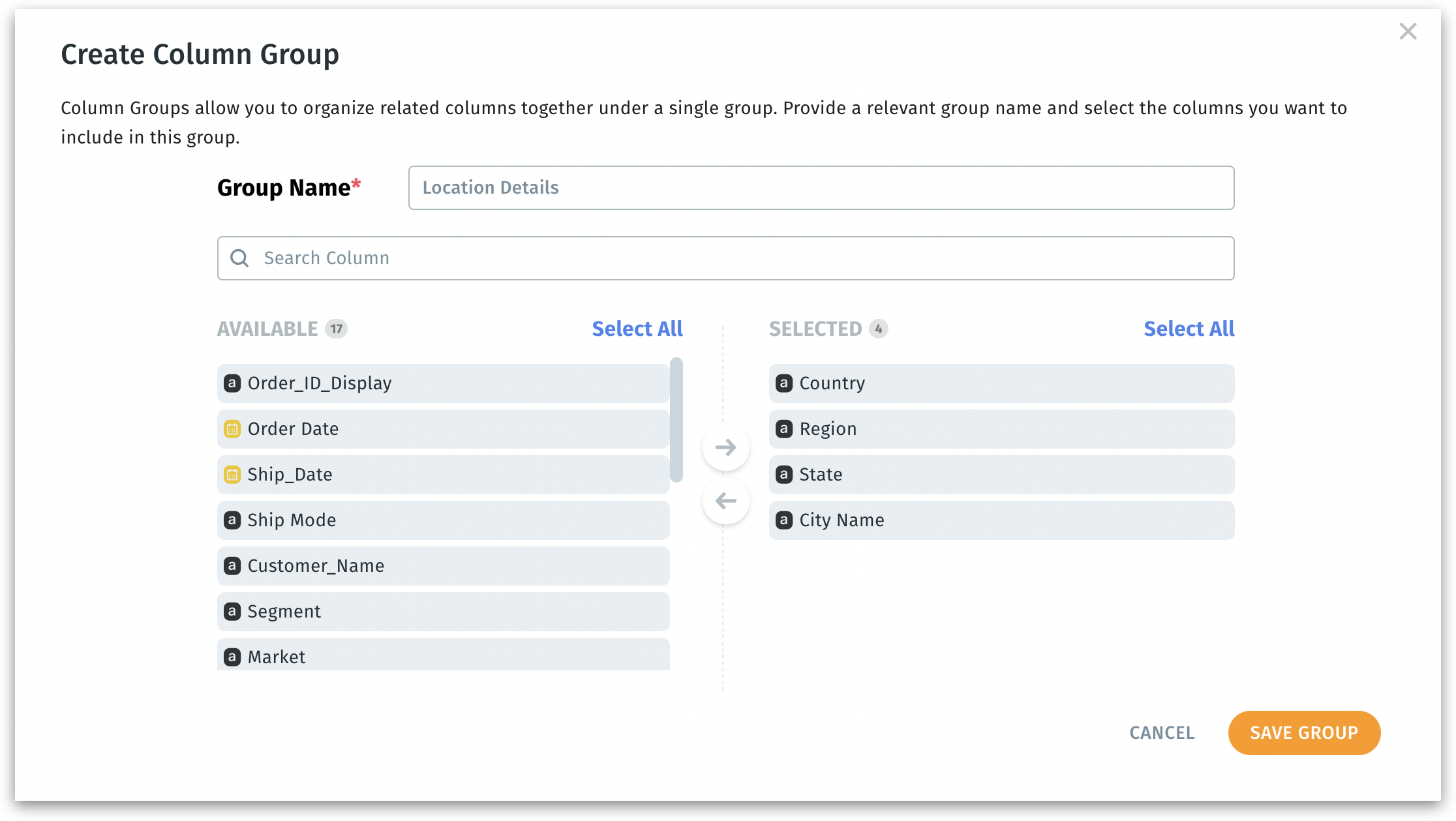Close the Create Column Group dialog
Image resolution: width=1456 pixels, height=821 pixels.
(x=1408, y=31)
